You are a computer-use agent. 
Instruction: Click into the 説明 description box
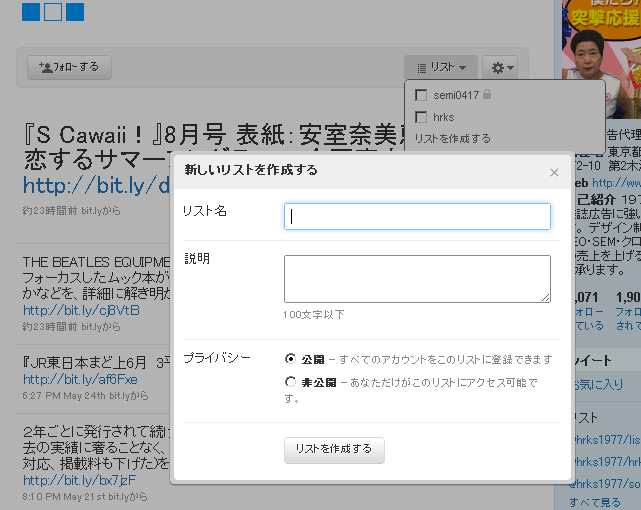(417, 278)
